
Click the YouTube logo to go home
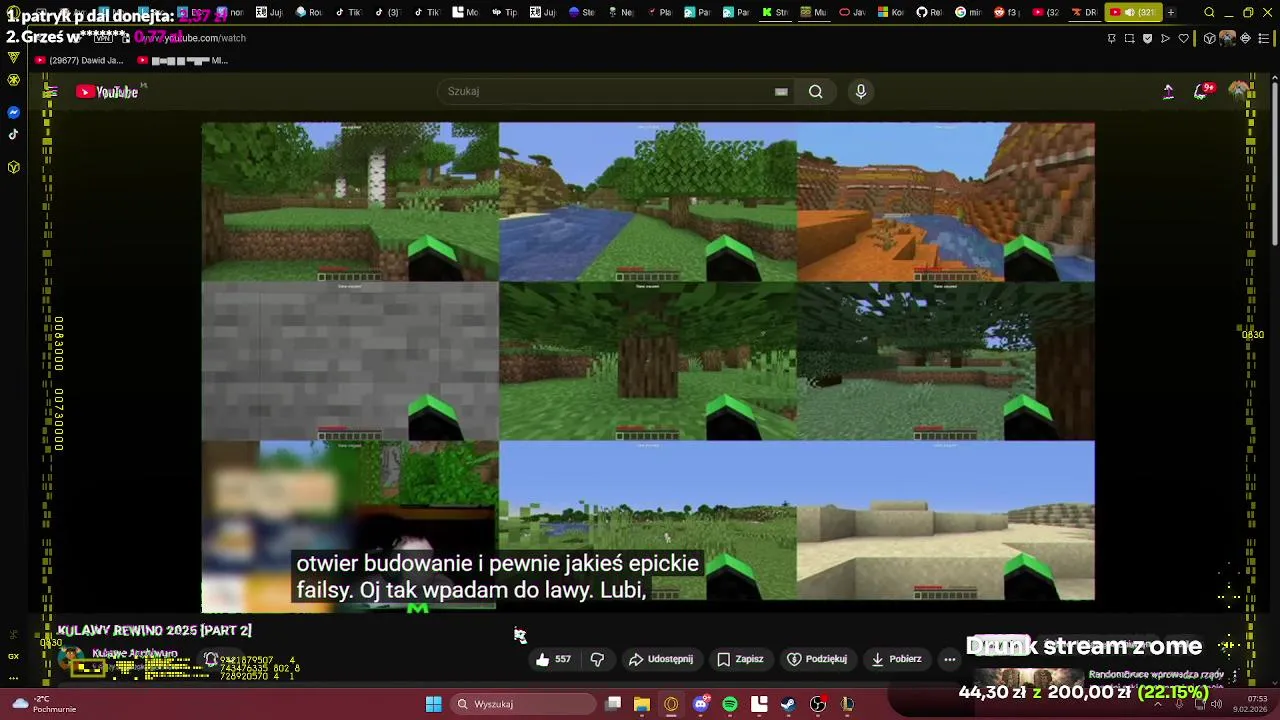click(x=107, y=92)
